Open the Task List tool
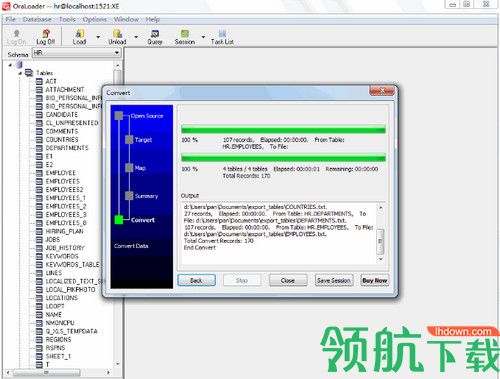Image resolution: width=500 pixels, height=379 pixels. pos(222,37)
